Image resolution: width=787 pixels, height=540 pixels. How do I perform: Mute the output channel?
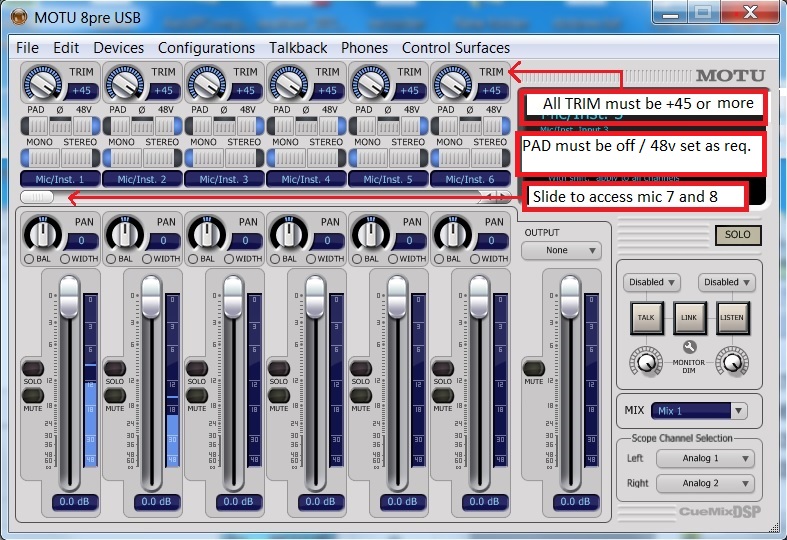pyautogui.click(x=534, y=368)
